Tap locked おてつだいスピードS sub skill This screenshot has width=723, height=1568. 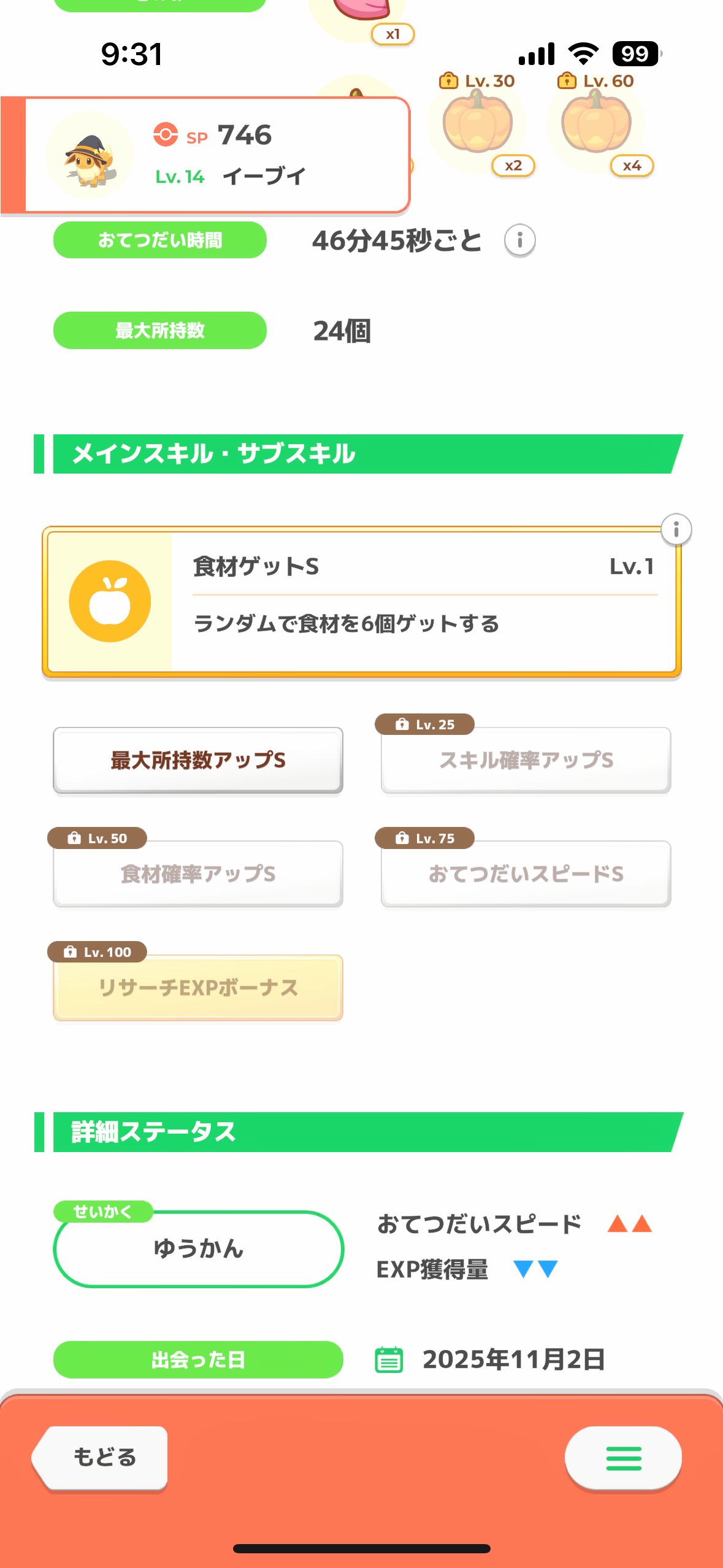pos(526,874)
